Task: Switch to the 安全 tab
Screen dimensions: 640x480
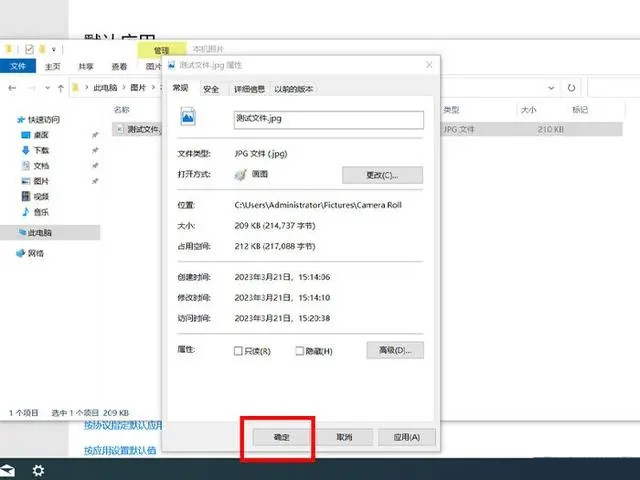Action: tap(211, 89)
